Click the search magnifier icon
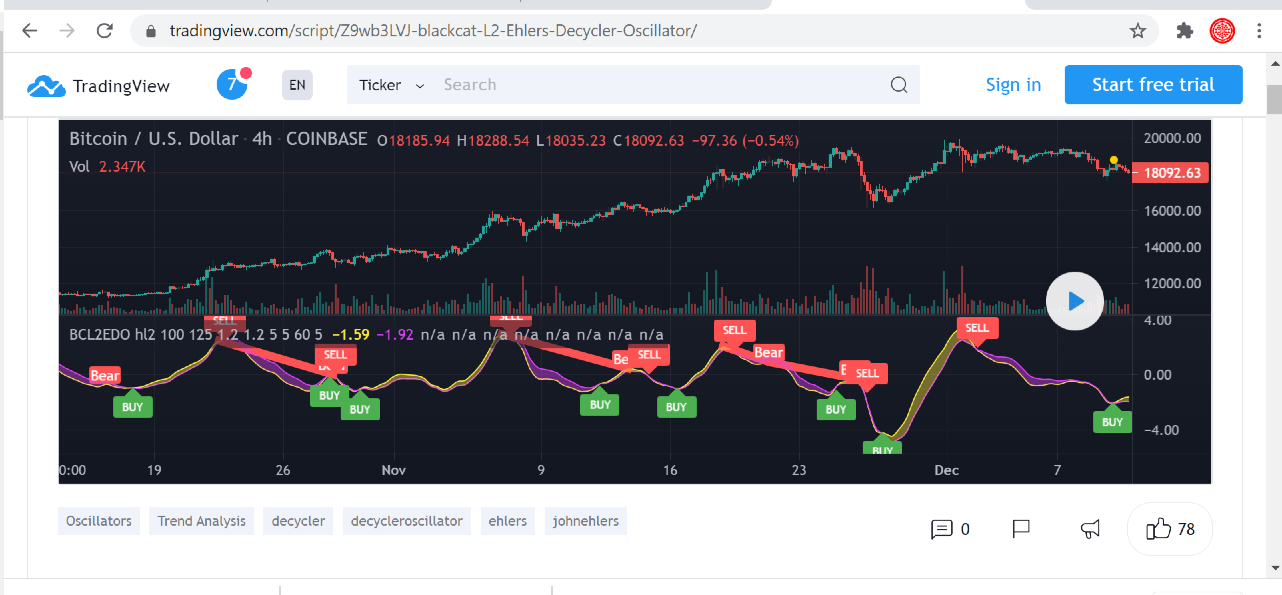Viewport: 1282px width, 595px height. [898, 85]
